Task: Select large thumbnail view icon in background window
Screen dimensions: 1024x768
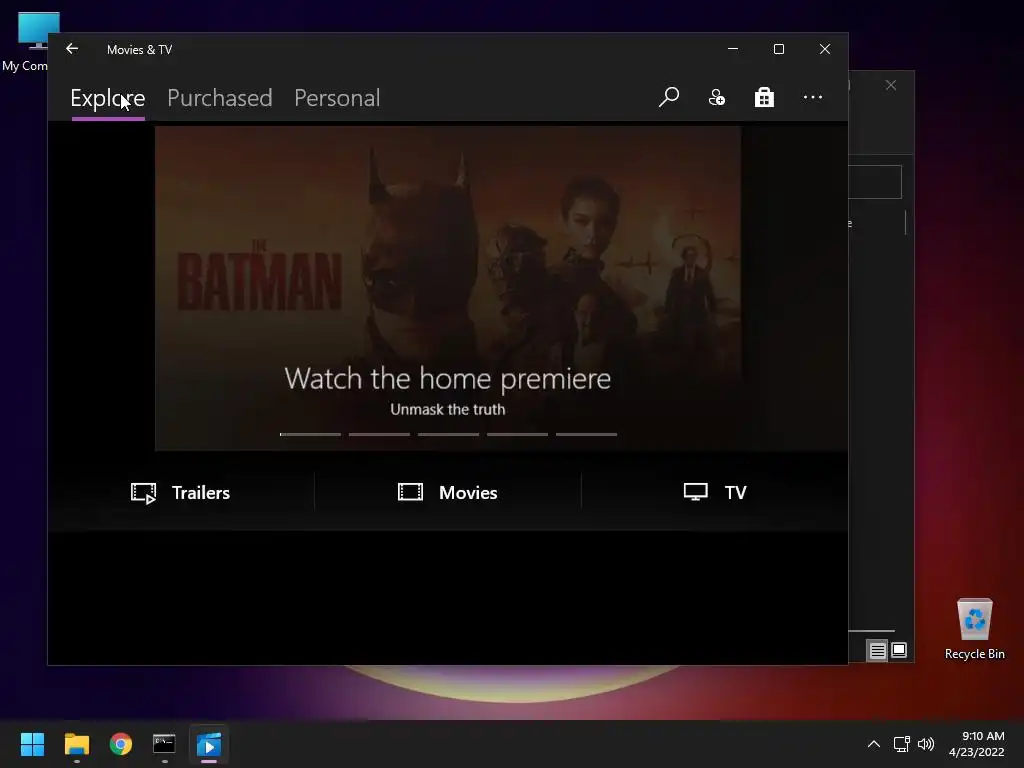Action: pos(899,650)
